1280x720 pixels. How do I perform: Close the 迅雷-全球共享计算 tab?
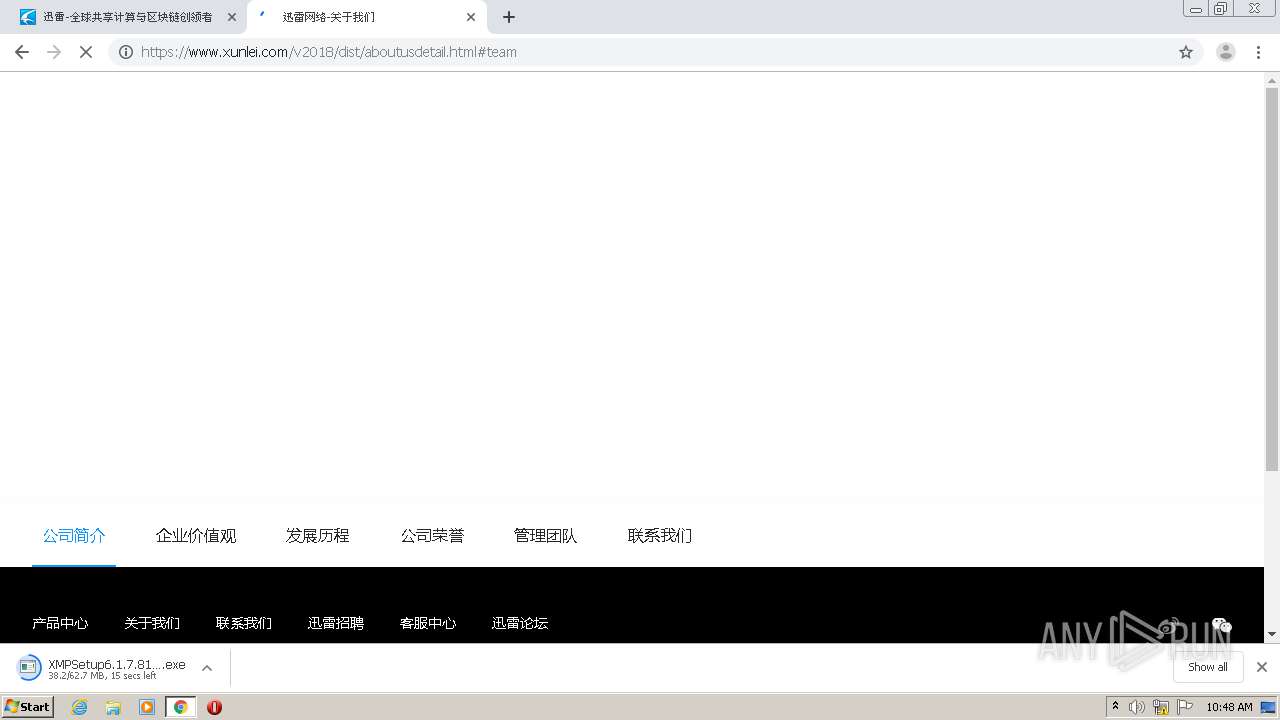[x=232, y=17]
